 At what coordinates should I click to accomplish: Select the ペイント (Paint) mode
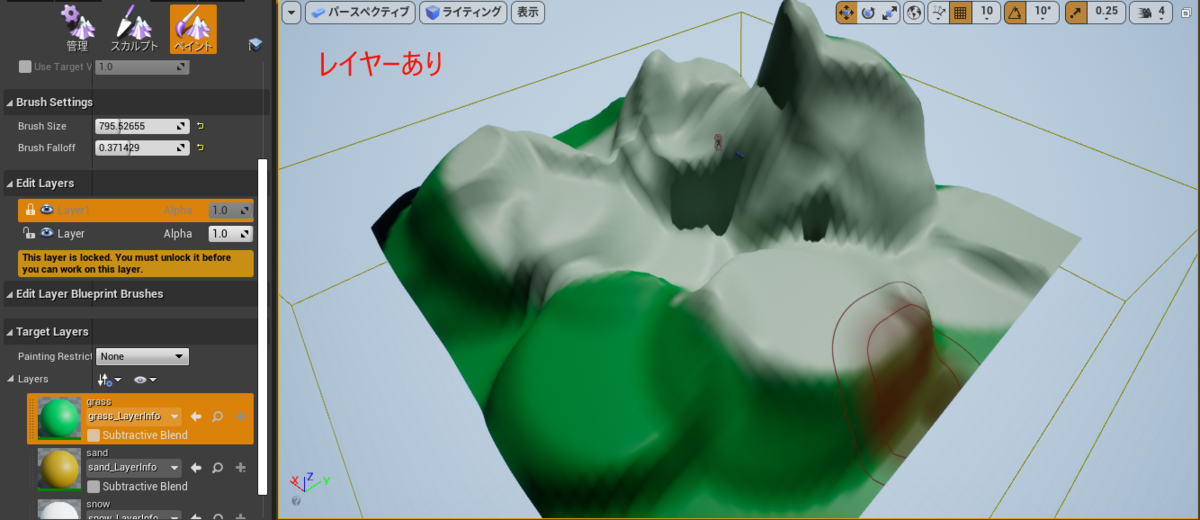[193, 27]
